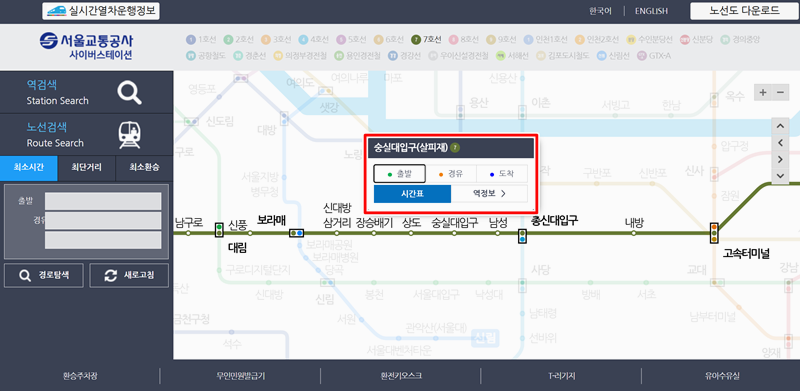Zoom out the map with minus button
The width and height of the screenshot is (800, 391).
[x=780, y=92]
